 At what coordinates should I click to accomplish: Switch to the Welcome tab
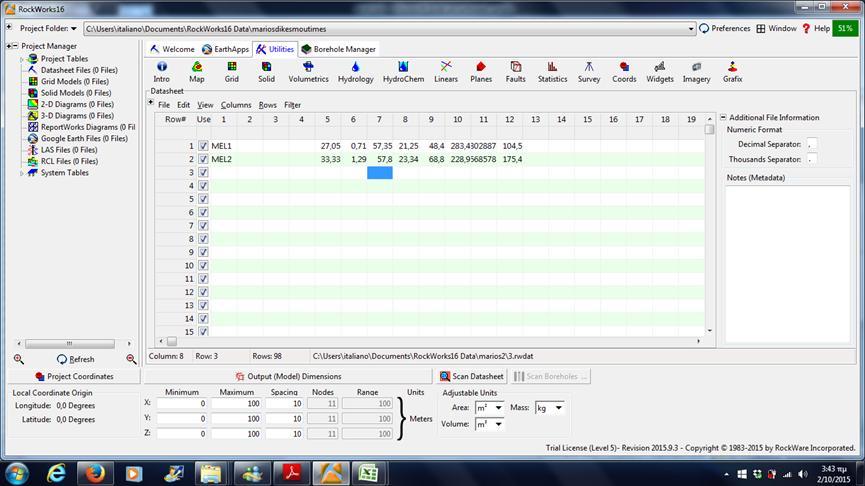[x=172, y=49]
